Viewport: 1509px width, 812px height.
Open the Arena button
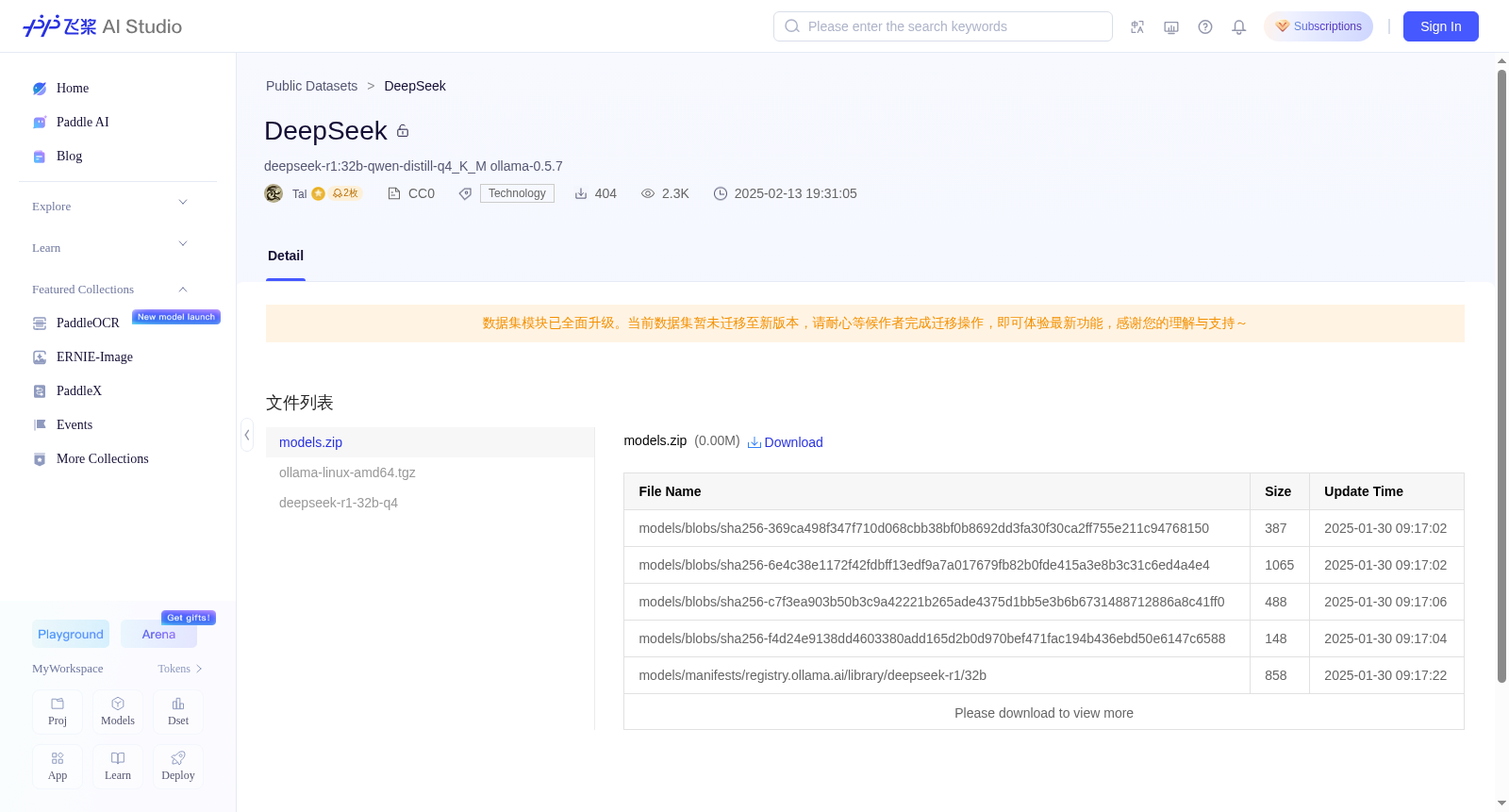pyautogui.click(x=158, y=634)
